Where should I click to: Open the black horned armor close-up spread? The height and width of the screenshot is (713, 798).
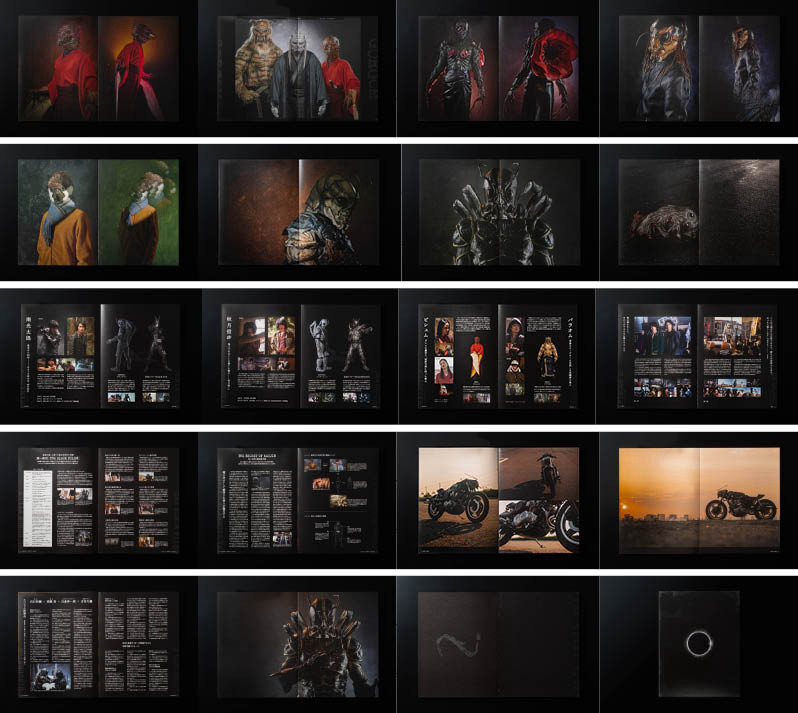pyautogui.click(x=499, y=212)
